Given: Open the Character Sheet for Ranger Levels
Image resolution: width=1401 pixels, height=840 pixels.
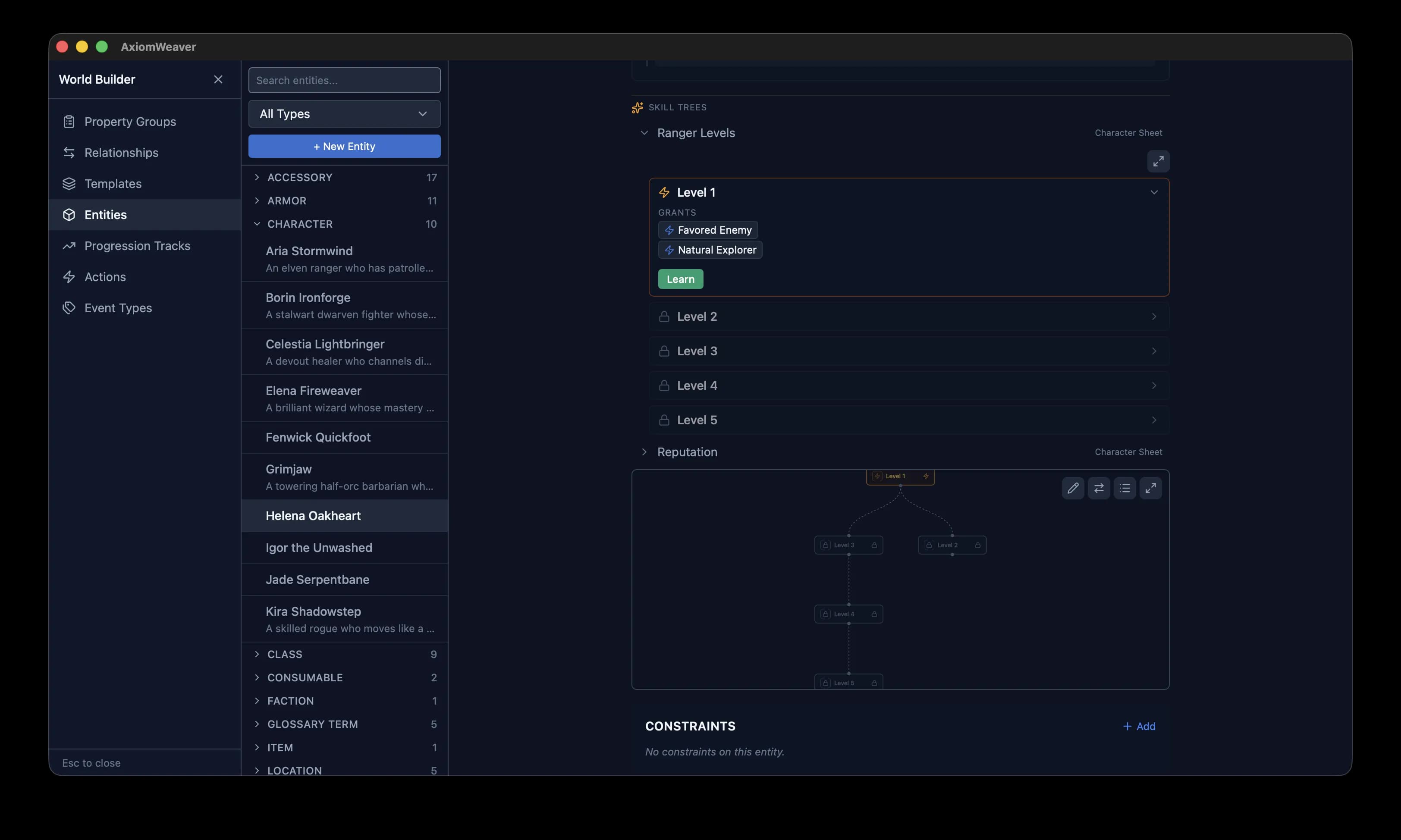Looking at the screenshot, I should tap(1128, 132).
